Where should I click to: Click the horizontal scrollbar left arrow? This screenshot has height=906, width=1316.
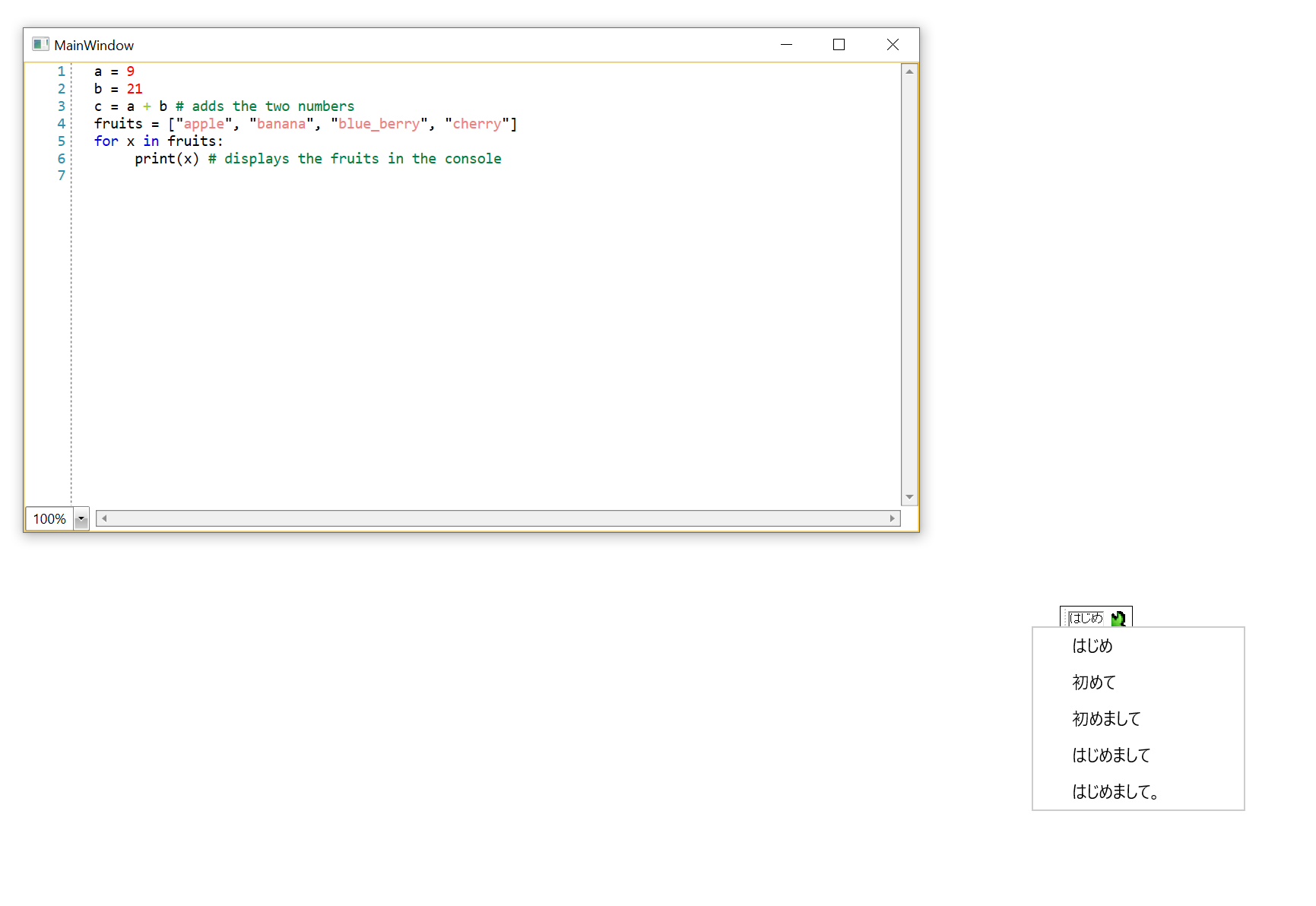[x=104, y=518]
